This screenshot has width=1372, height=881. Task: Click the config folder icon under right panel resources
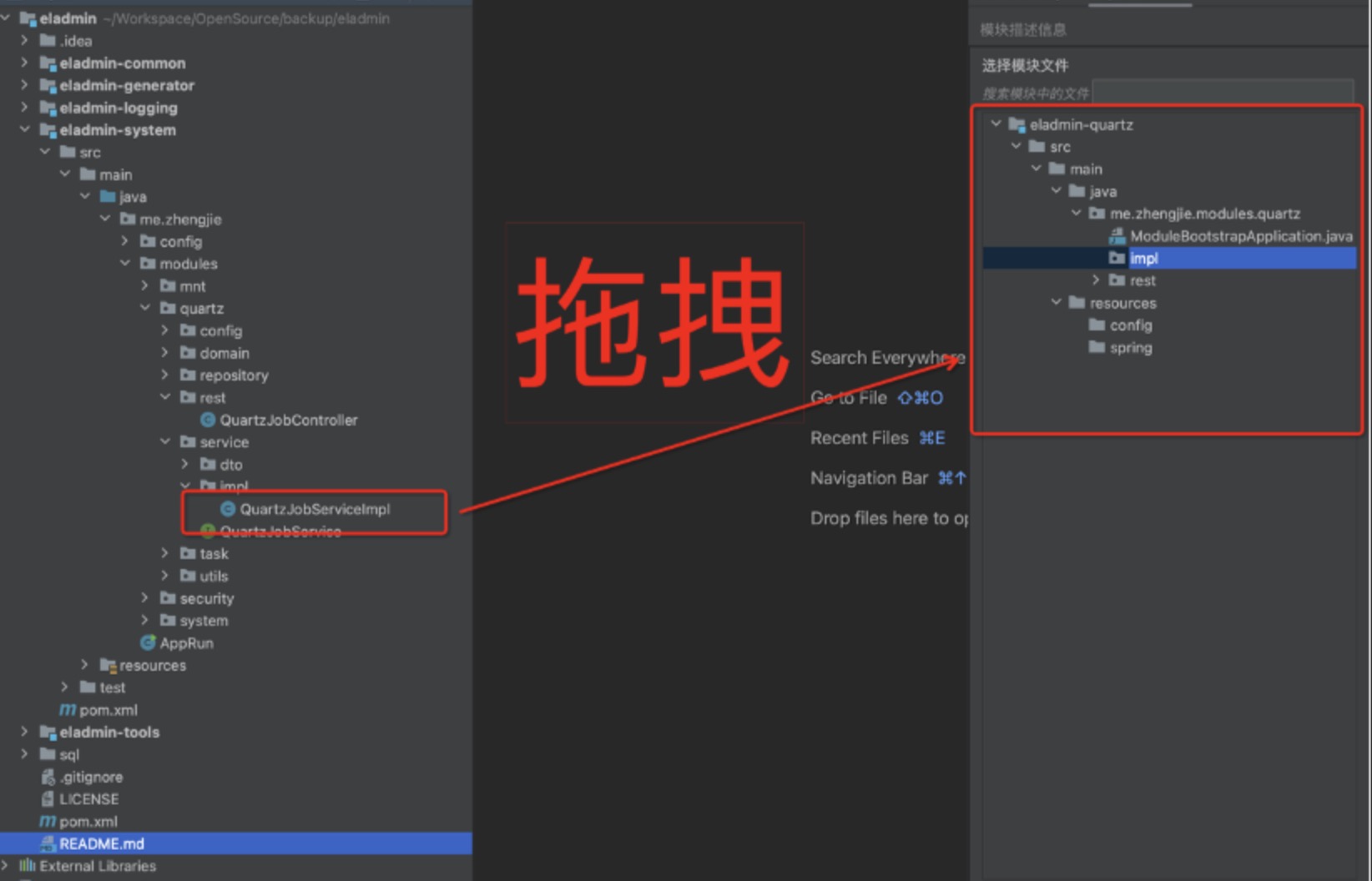point(1097,325)
